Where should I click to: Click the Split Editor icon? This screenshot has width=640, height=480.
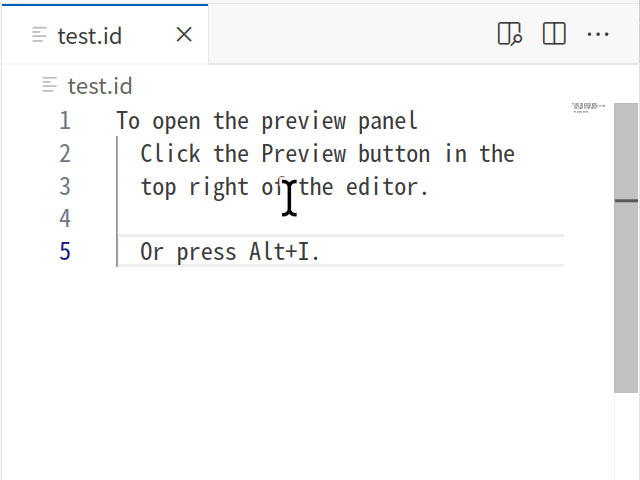[x=554, y=34]
